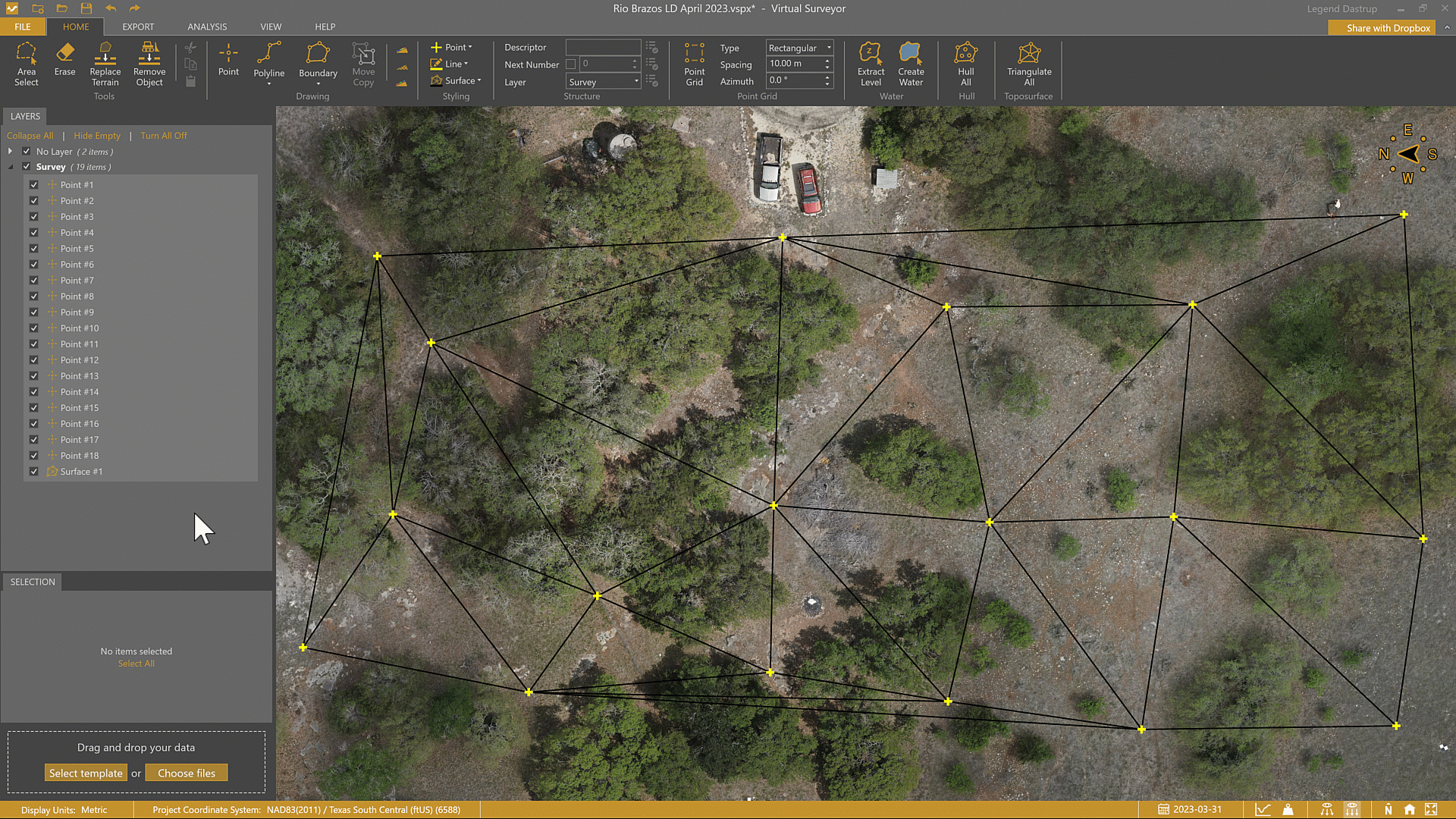Use the Remove Object tool
This screenshot has width=1456, height=819.
tap(149, 64)
